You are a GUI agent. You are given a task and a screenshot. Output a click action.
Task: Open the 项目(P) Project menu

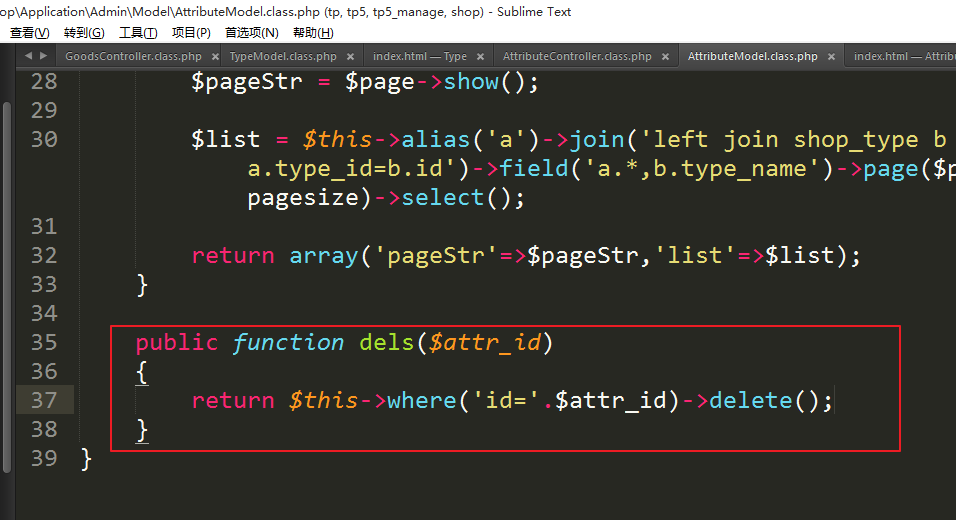[x=191, y=33]
